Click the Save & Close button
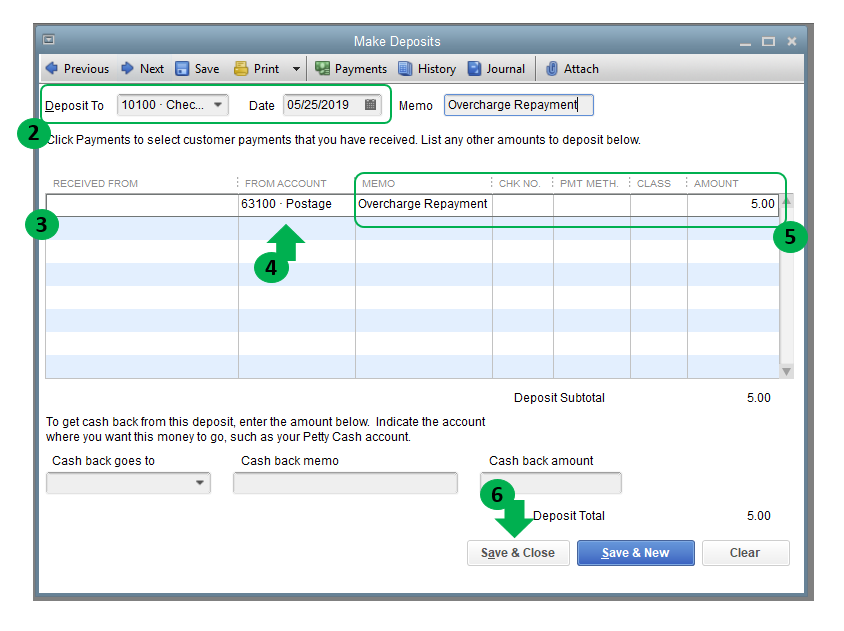844x631 pixels. coord(518,553)
